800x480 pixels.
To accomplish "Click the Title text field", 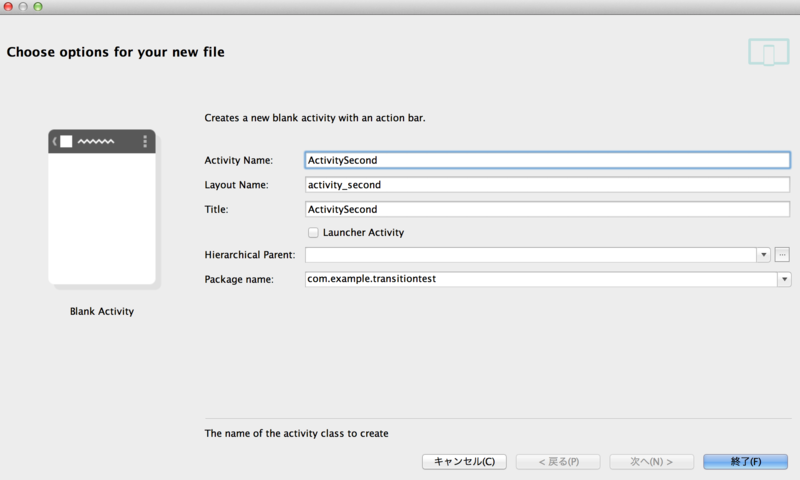I will 547,209.
